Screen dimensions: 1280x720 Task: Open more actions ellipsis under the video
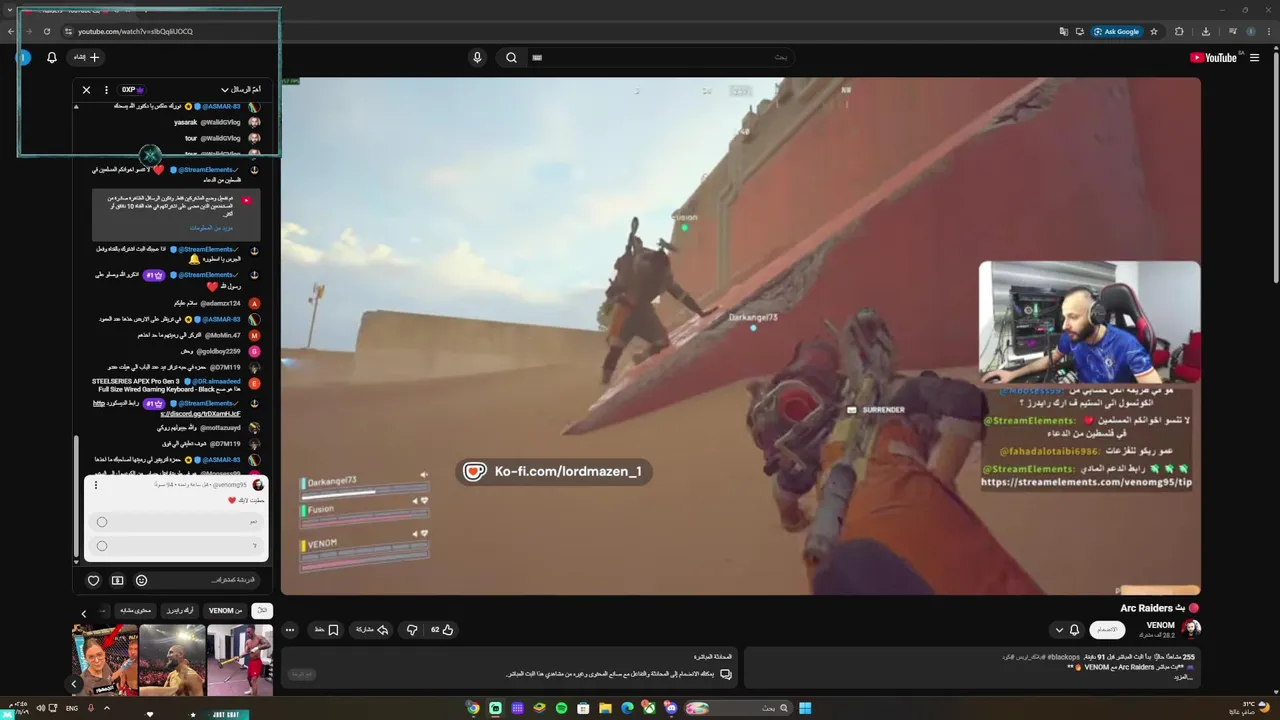290,630
